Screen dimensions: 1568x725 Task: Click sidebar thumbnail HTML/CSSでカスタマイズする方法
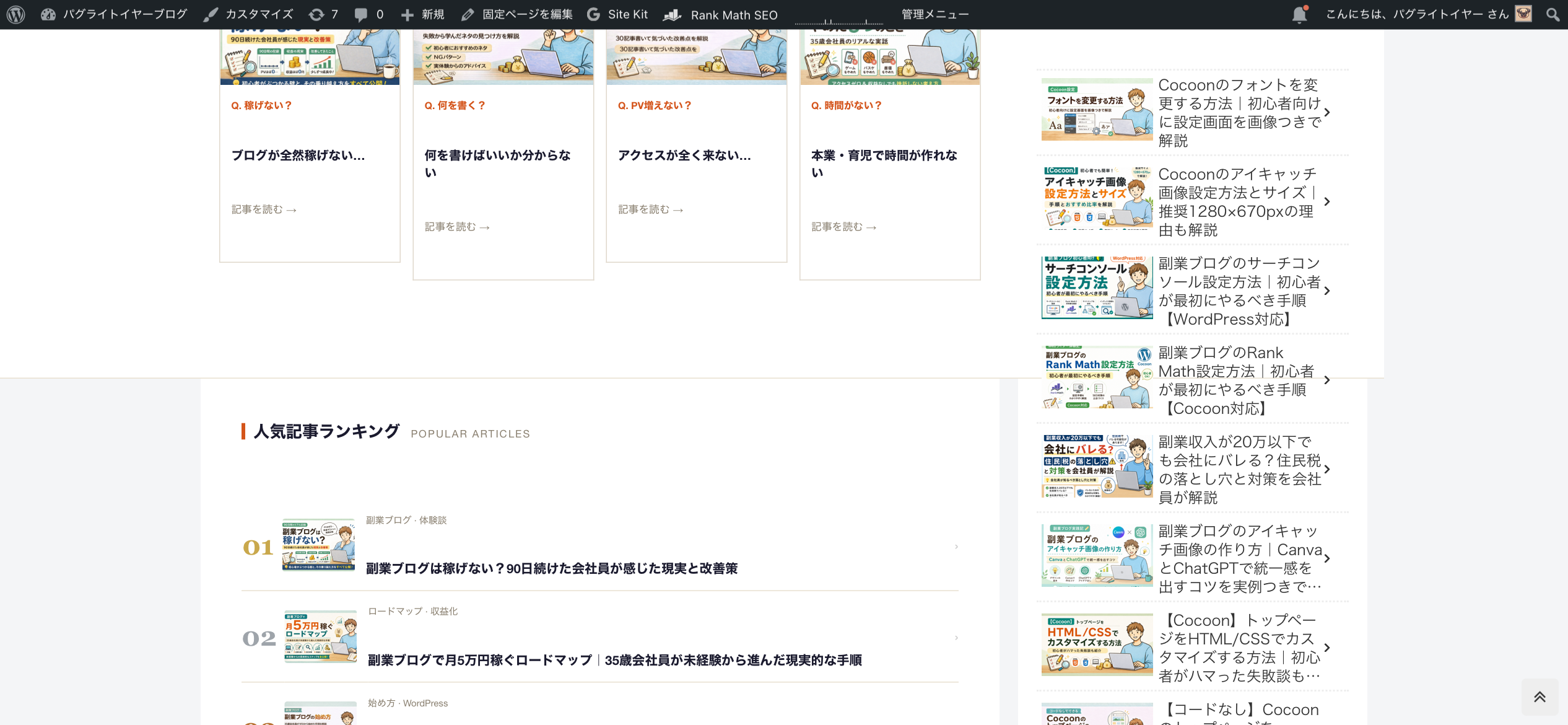(x=1097, y=644)
